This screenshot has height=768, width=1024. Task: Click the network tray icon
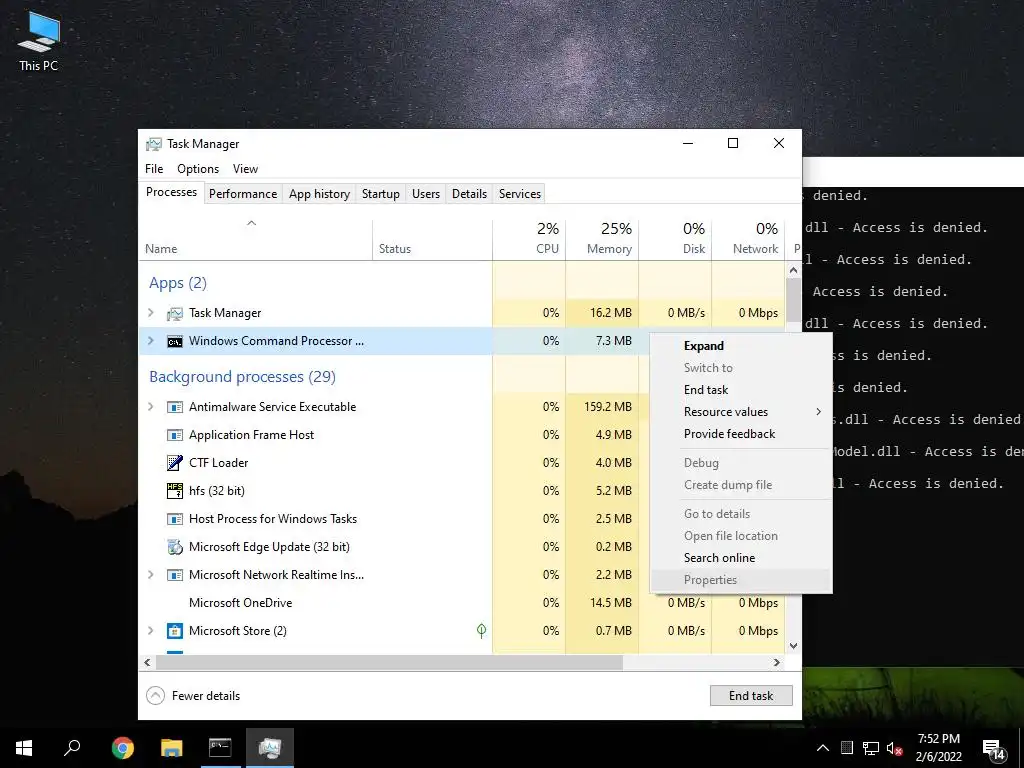point(871,748)
